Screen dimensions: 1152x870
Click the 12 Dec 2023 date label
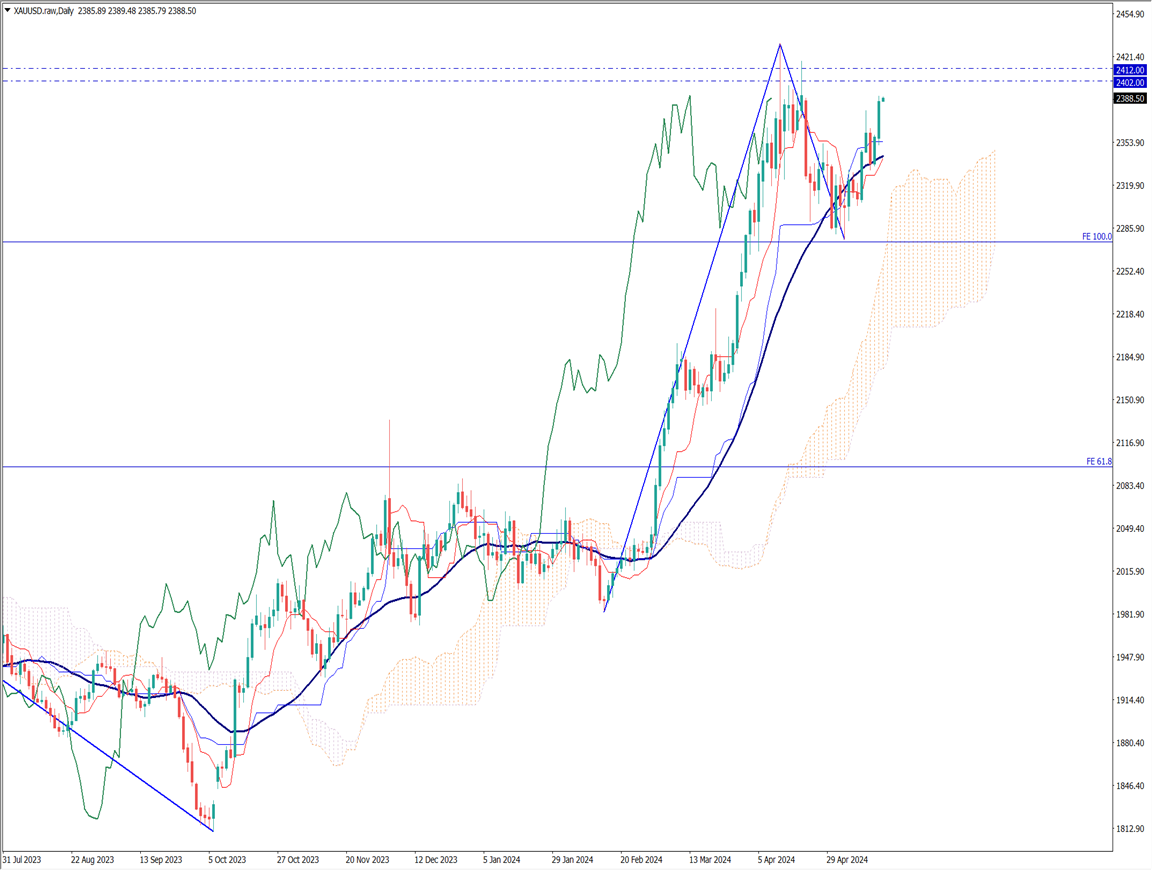[435, 859]
